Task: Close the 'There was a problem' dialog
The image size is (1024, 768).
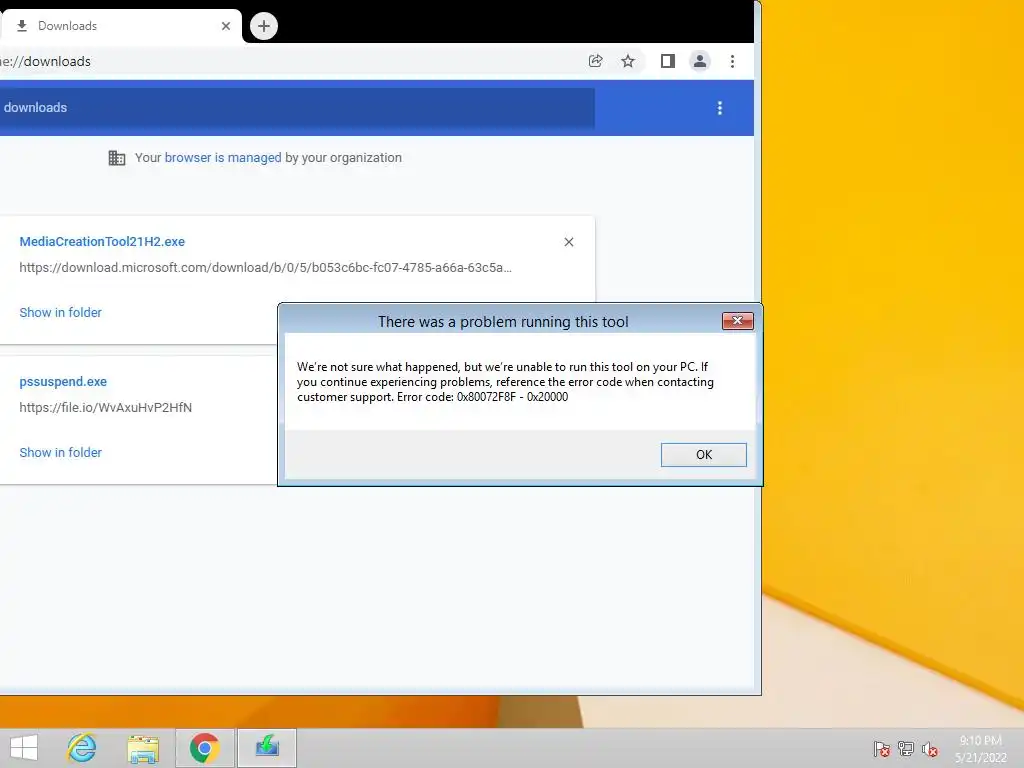Action: pos(737,321)
